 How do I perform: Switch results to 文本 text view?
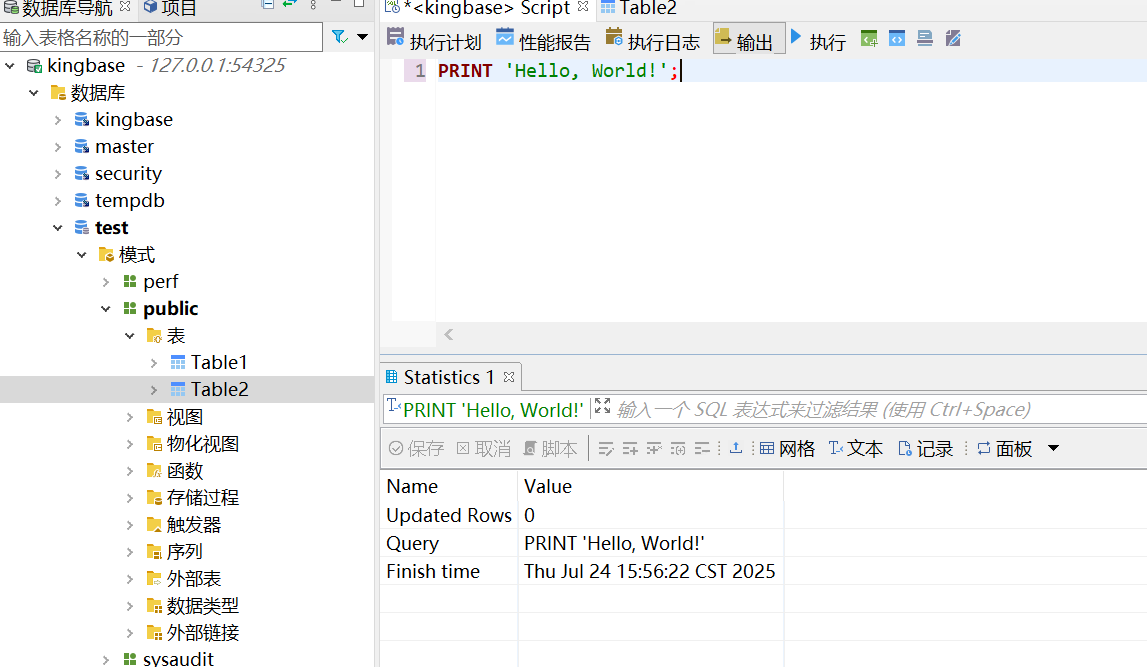[855, 448]
